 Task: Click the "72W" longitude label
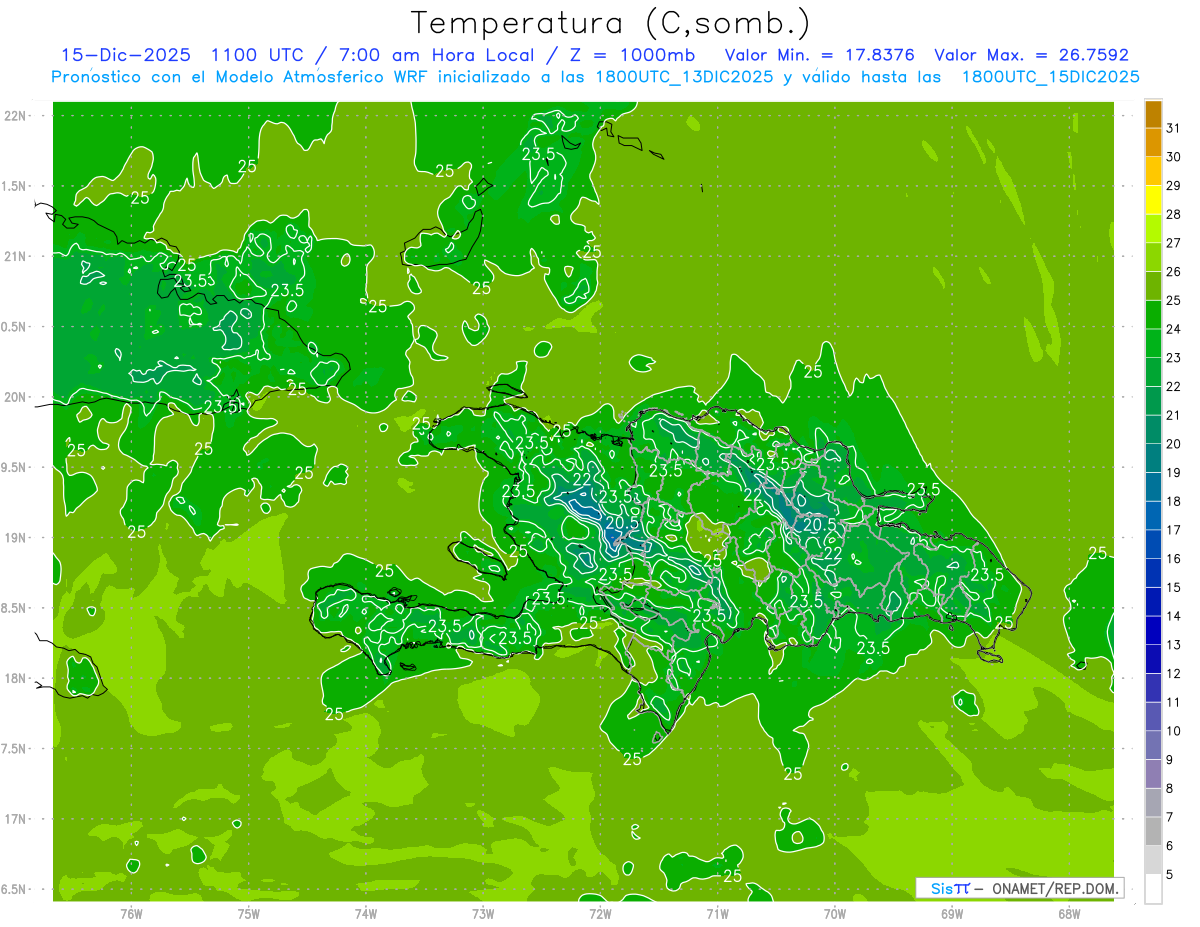[600, 914]
